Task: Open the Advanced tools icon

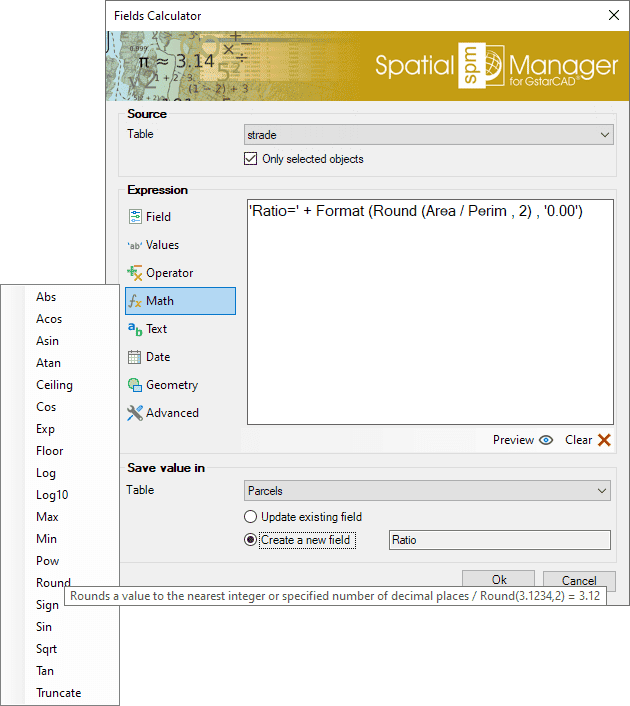Action: 135,413
